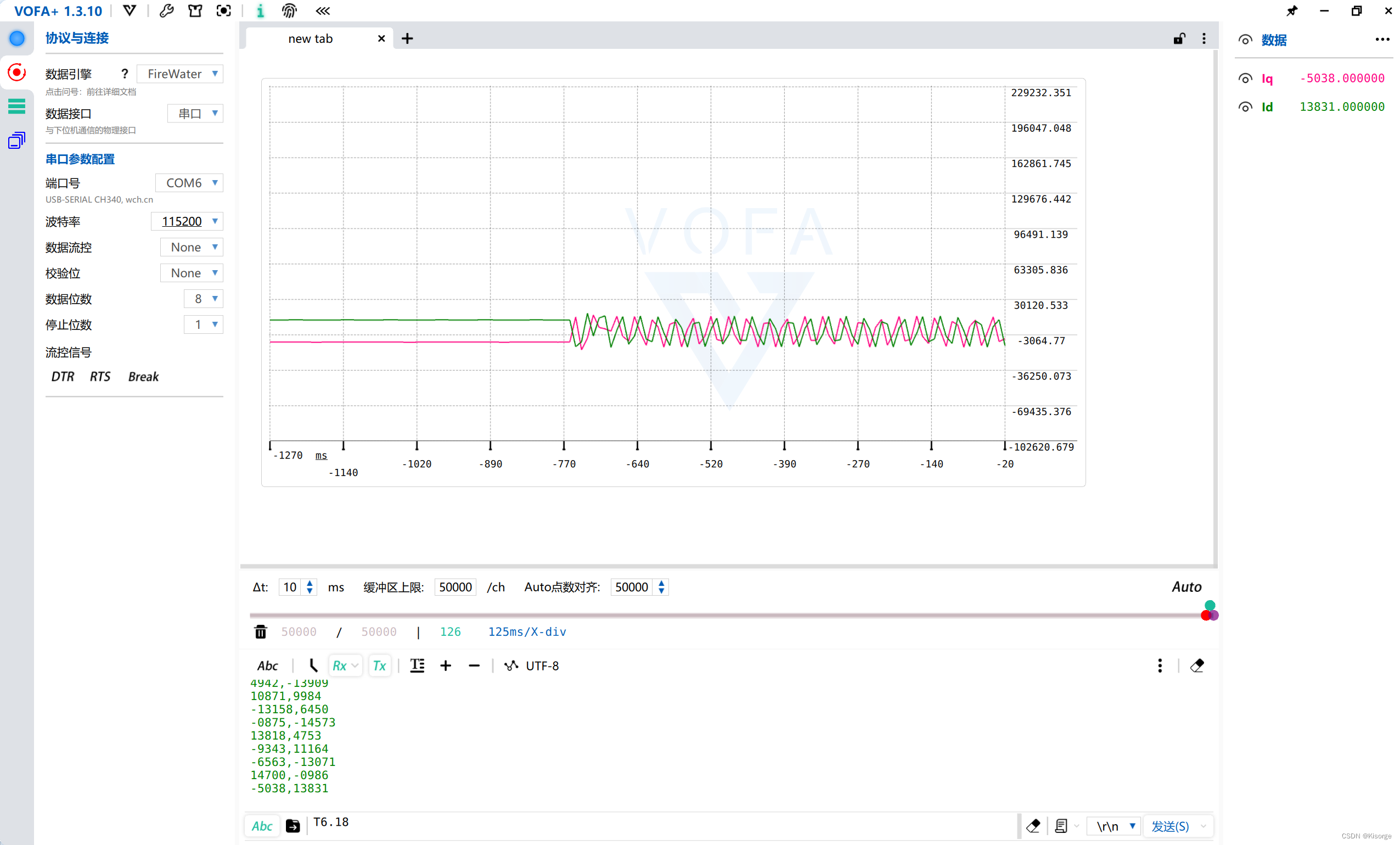
Task: Click the 发送(S) send button
Action: [1171, 826]
